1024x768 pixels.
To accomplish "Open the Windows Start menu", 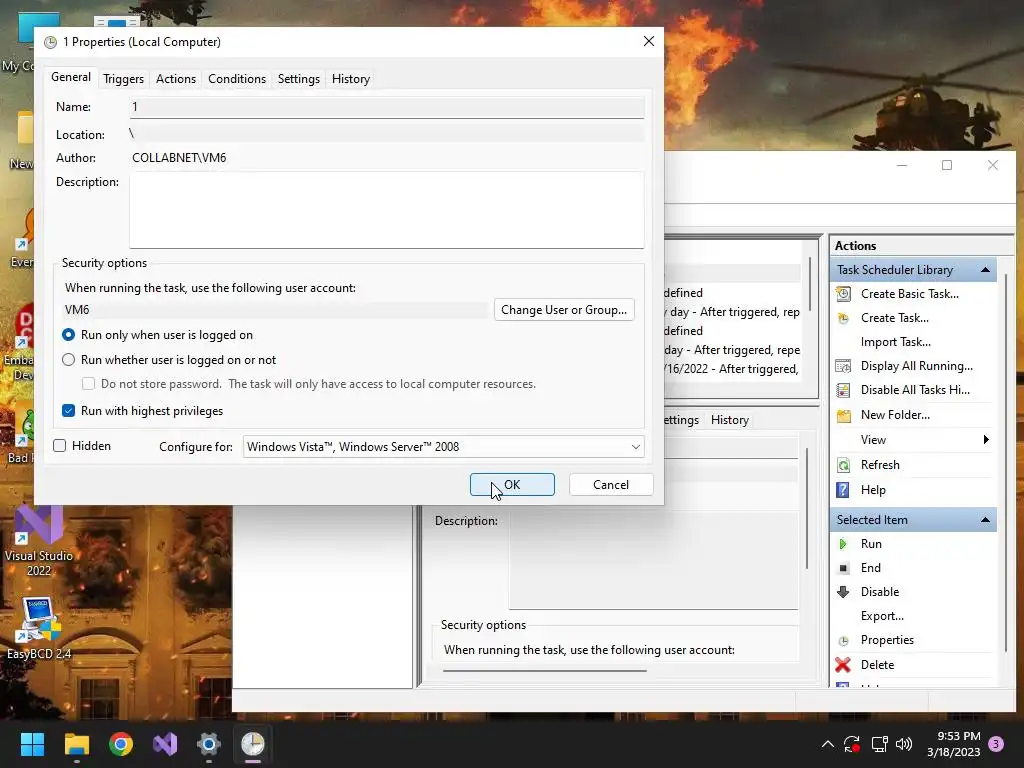I will [x=32, y=744].
